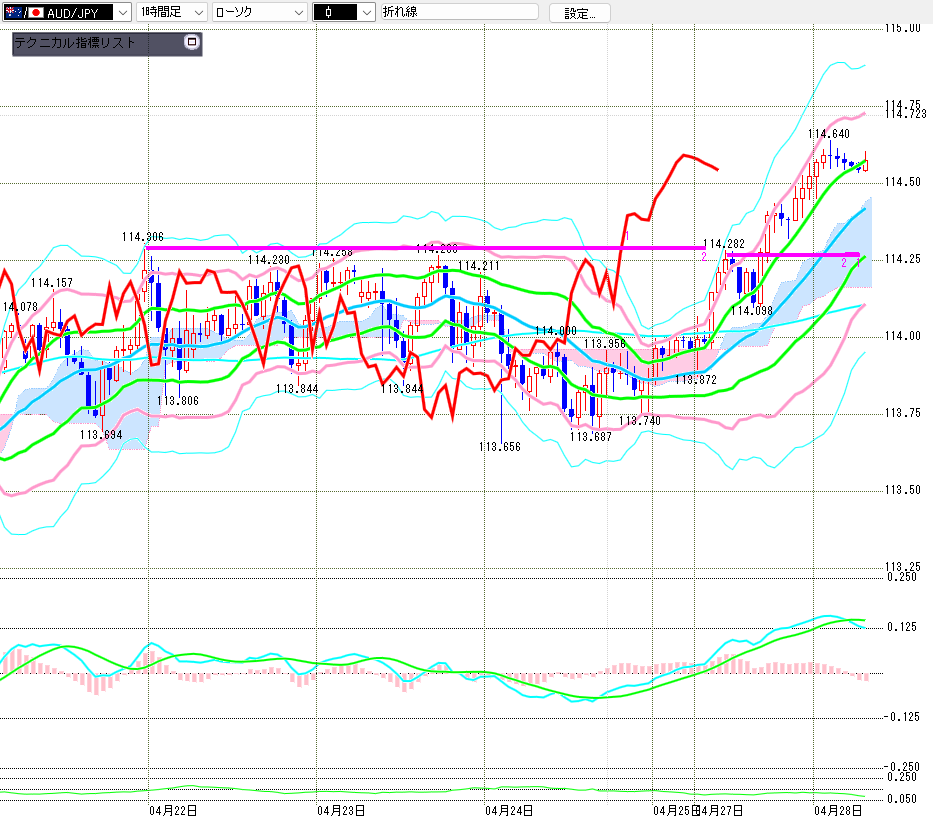The height and width of the screenshot is (820, 933).
Task: Click the Japan flag icon
Action: pyautogui.click(x=36, y=12)
